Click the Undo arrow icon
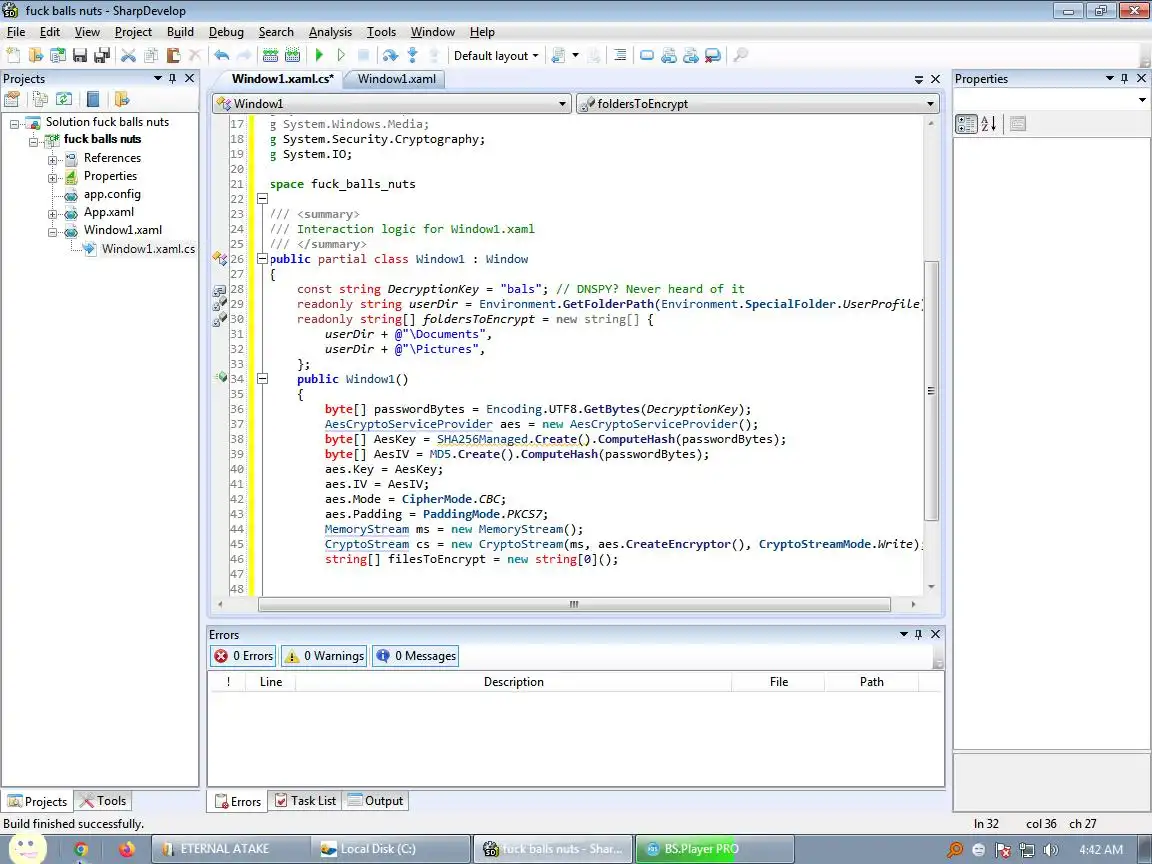This screenshot has height=864, width=1152. coord(221,55)
